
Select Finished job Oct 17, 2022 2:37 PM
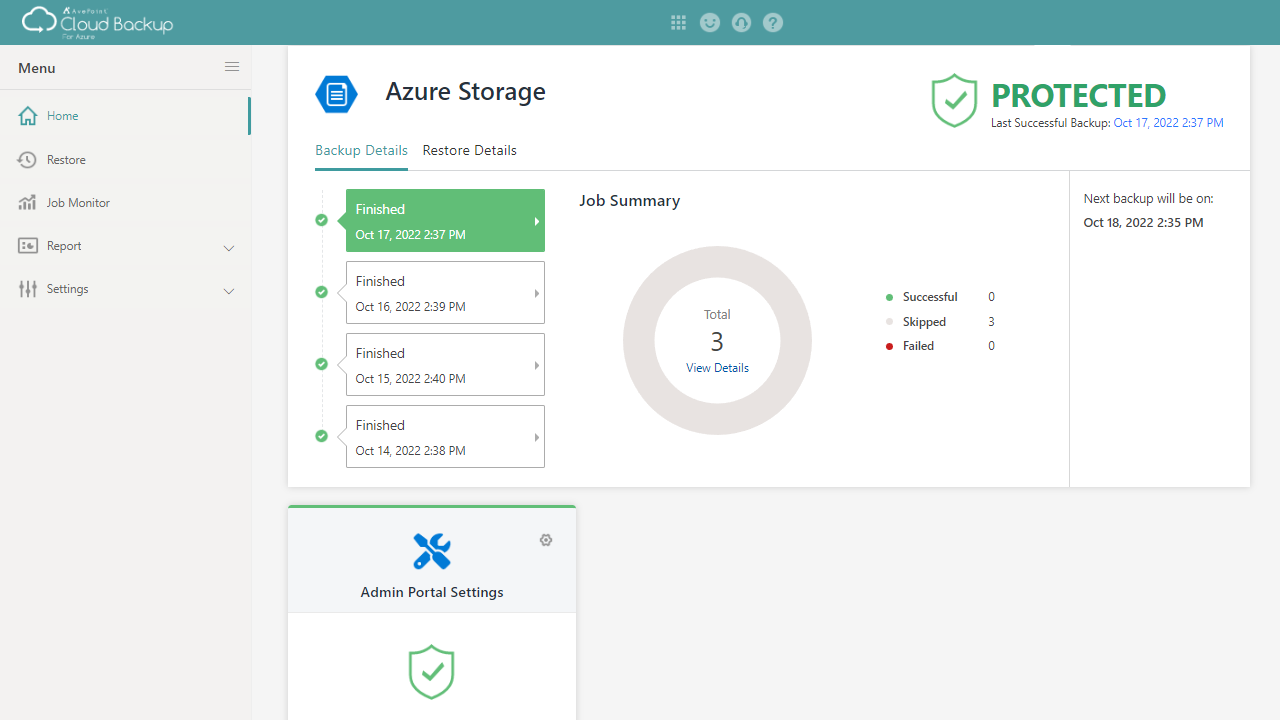(445, 221)
